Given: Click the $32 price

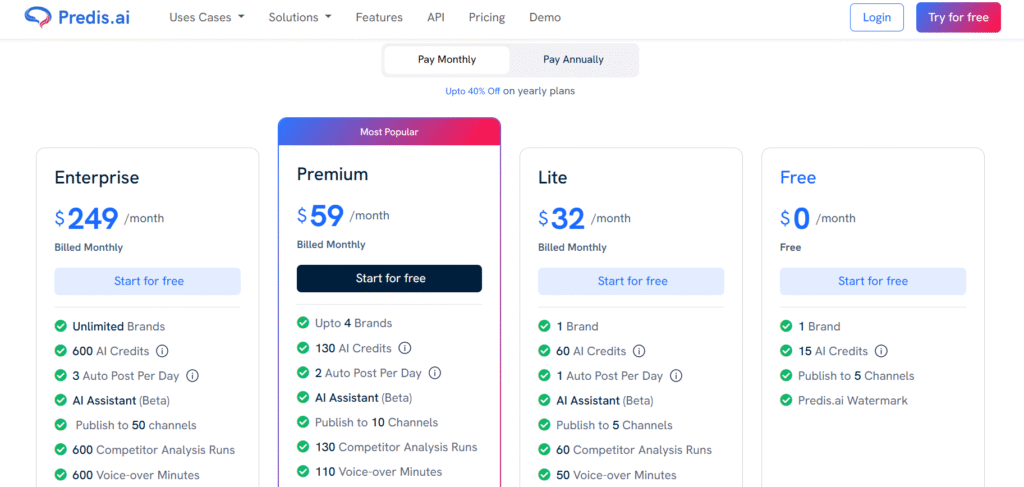Looking at the screenshot, I should (562, 219).
